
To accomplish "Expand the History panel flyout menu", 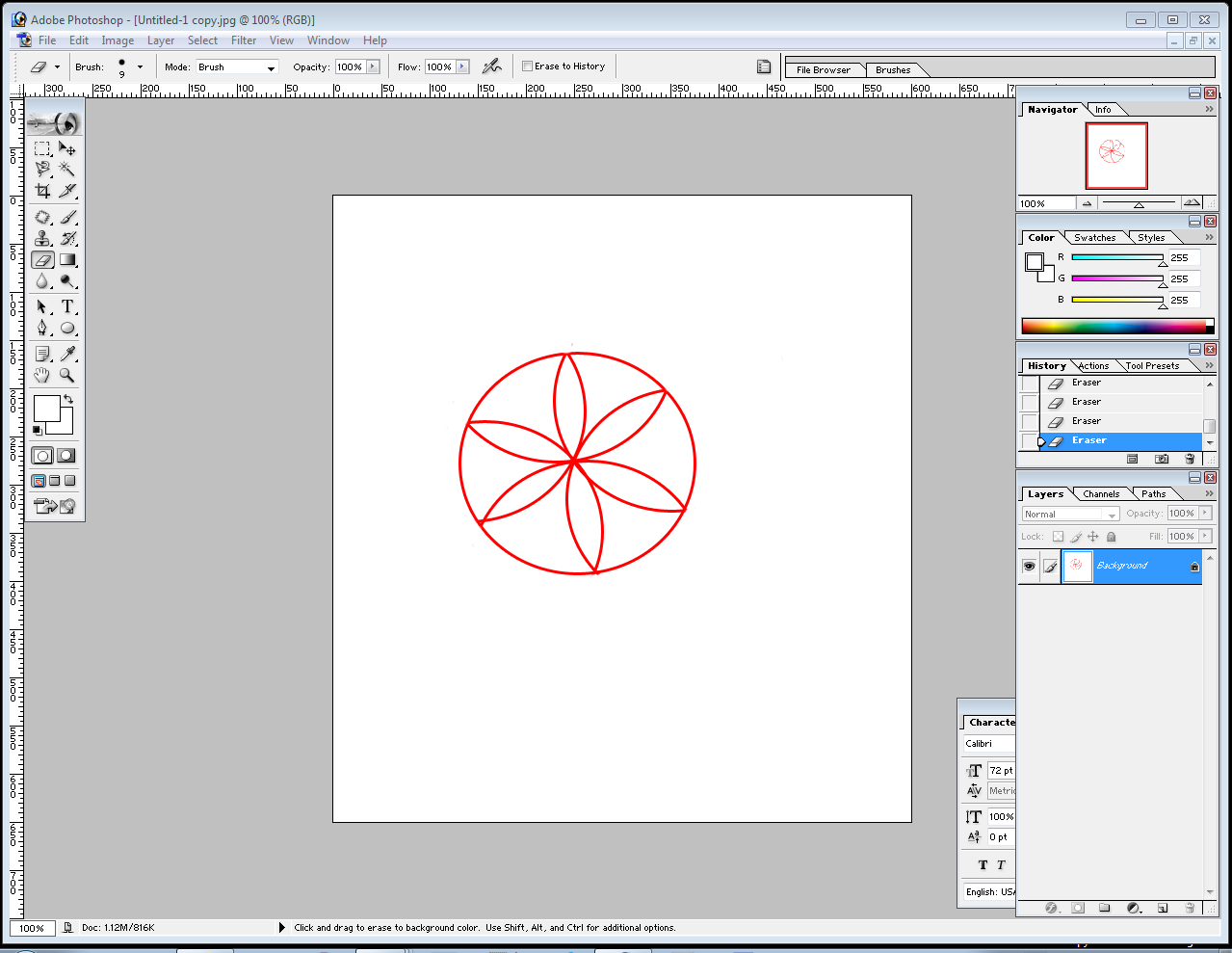I will pyautogui.click(x=1209, y=365).
